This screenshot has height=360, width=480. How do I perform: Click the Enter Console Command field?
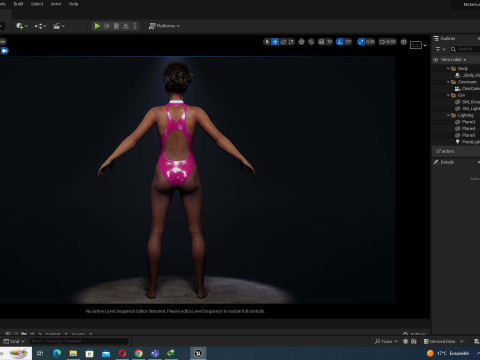click(79, 341)
